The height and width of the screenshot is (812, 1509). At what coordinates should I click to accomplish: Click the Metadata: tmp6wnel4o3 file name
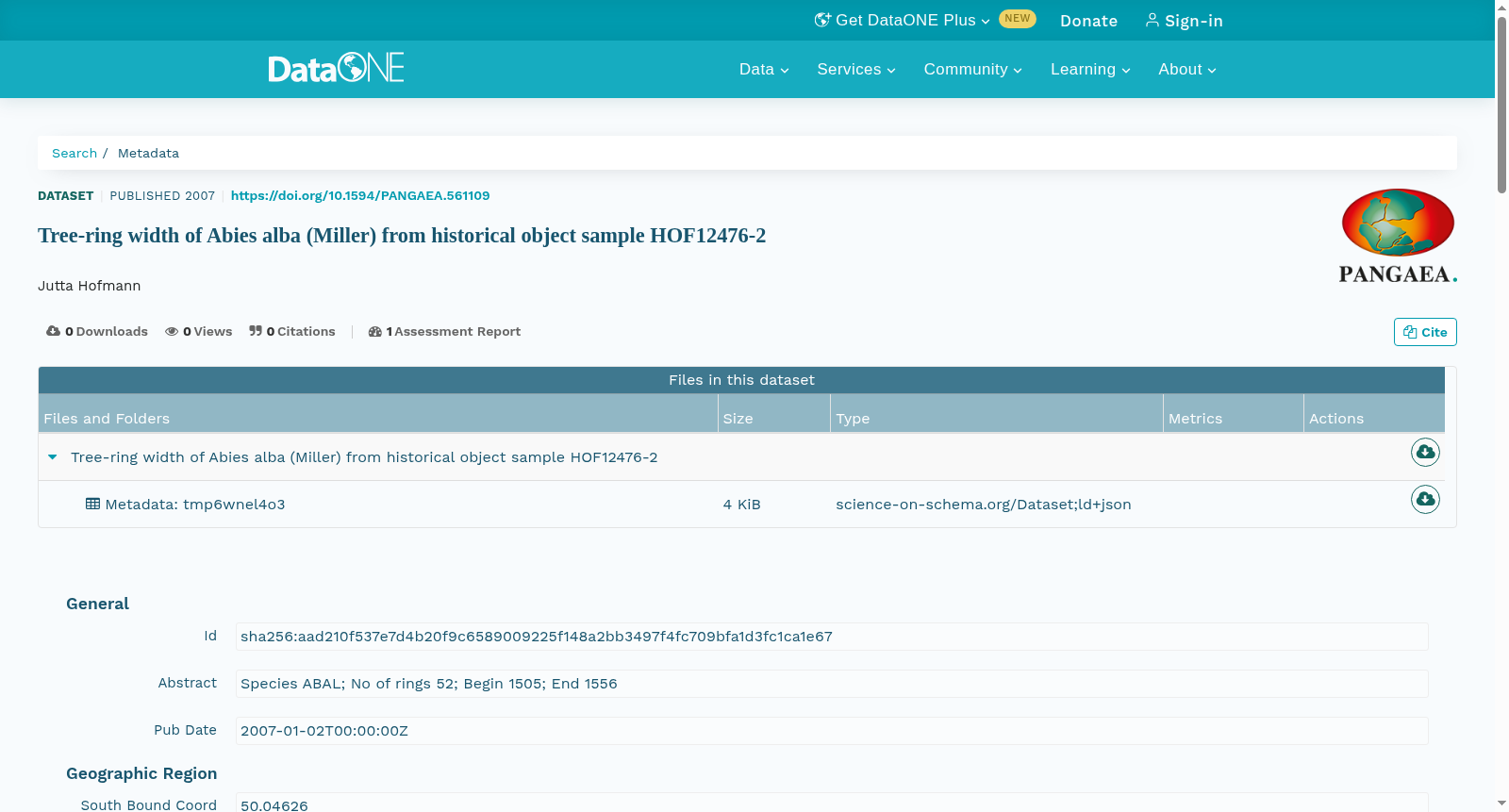pos(195,505)
